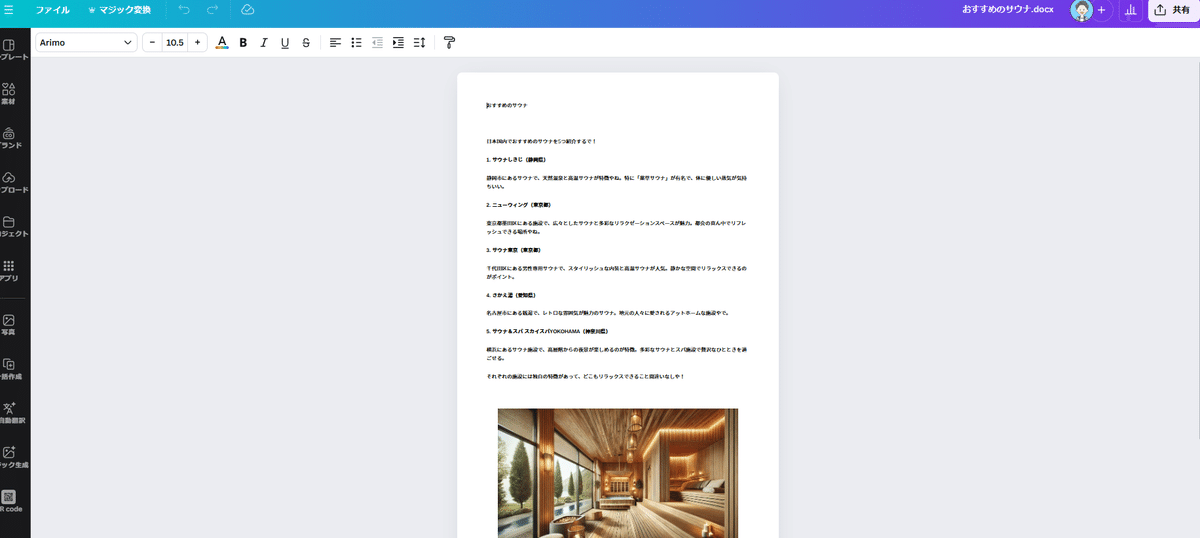The width and height of the screenshot is (1200, 538).
Task: Toggle bulleted list
Action: coord(356,42)
